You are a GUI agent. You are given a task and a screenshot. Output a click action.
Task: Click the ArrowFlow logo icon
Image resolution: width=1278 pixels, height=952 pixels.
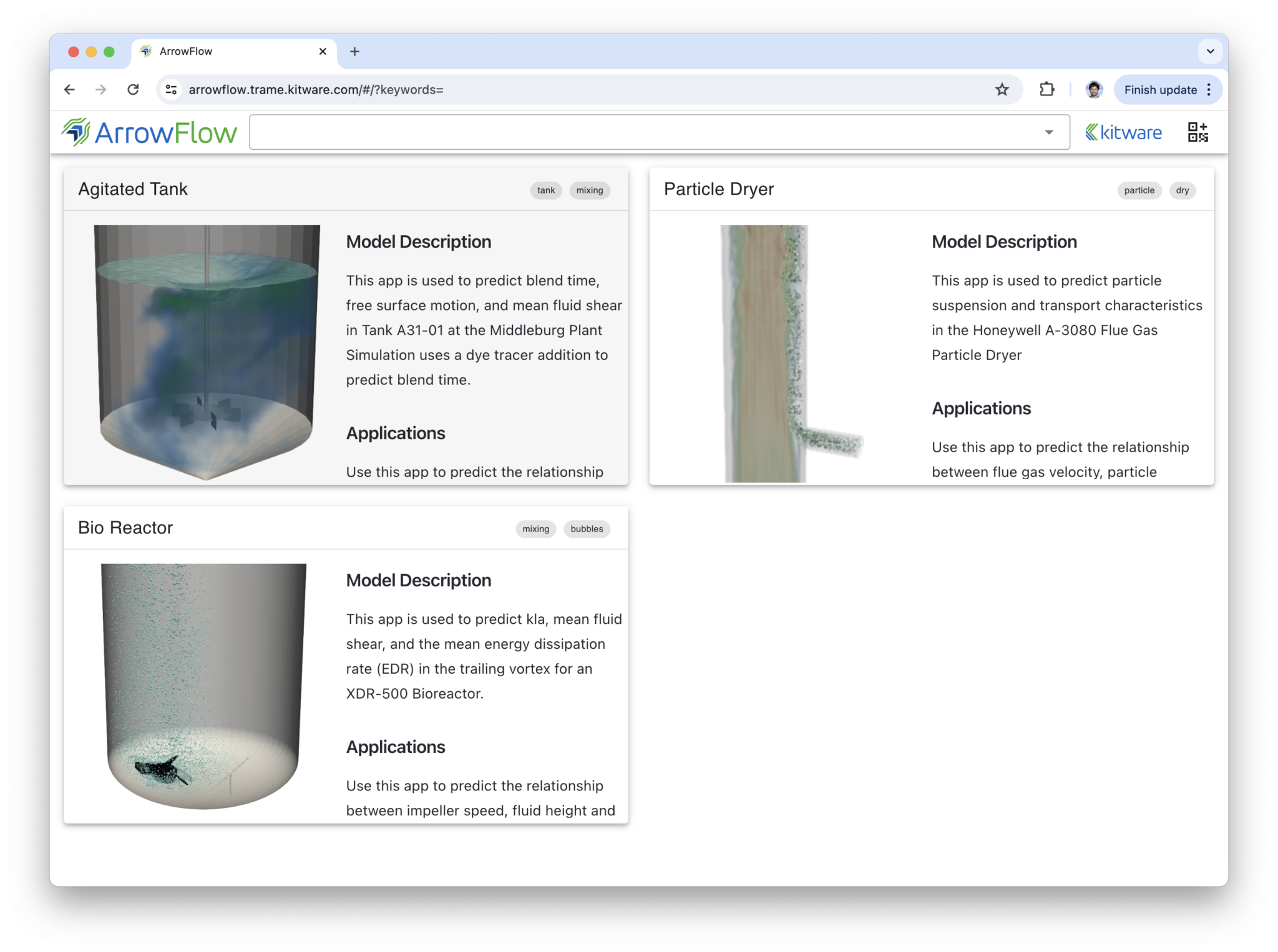pos(76,132)
